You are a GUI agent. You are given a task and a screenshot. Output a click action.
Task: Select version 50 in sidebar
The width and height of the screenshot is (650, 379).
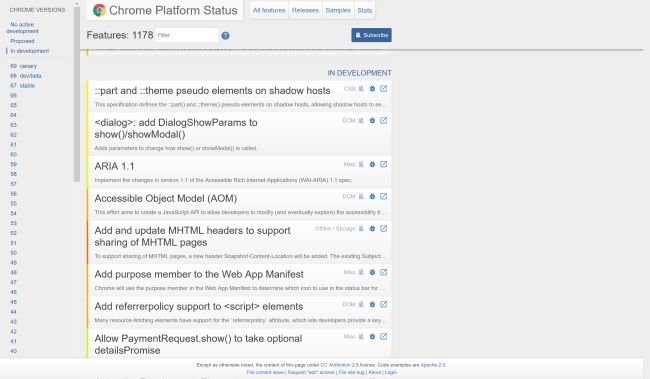[13, 253]
